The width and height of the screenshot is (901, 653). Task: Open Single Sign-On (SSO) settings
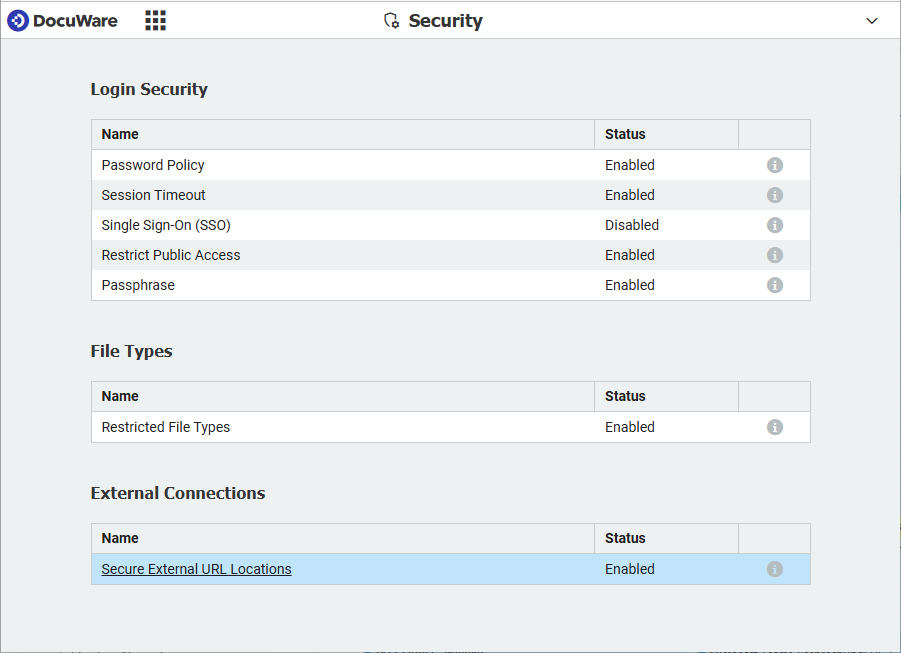click(x=166, y=225)
